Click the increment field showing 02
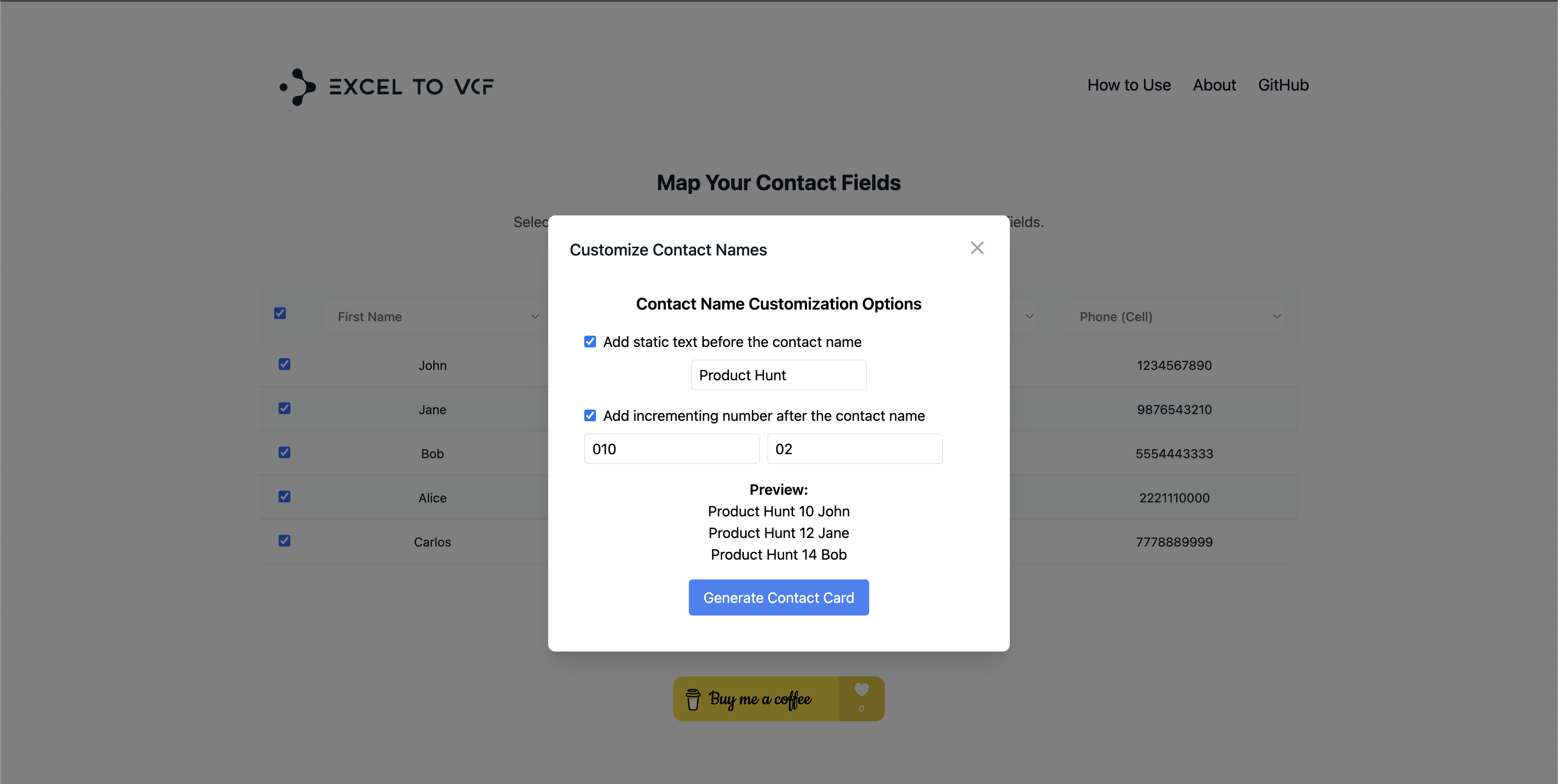 click(x=855, y=448)
